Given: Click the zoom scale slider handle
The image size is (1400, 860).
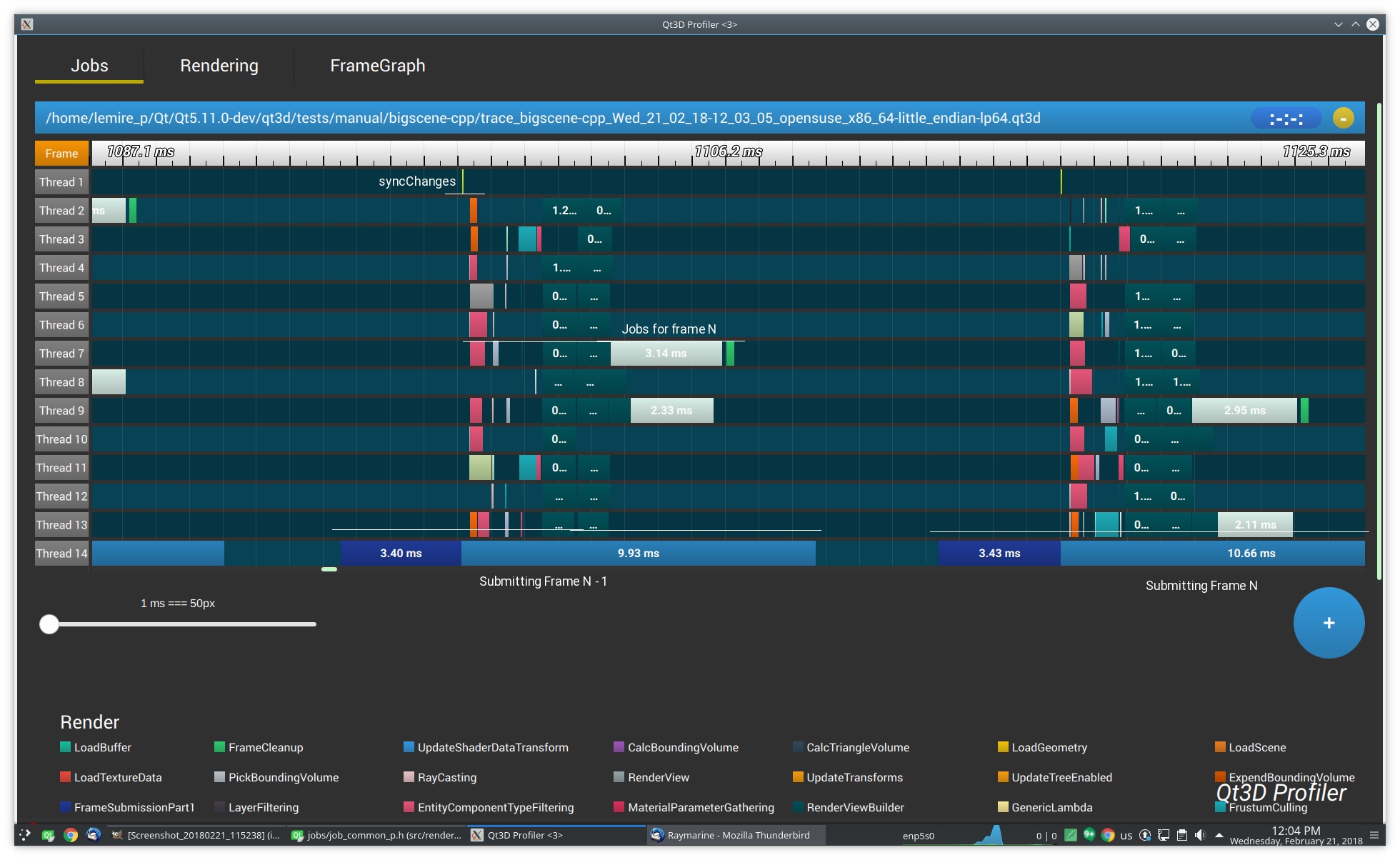Looking at the screenshot, I should coord(49,624).
